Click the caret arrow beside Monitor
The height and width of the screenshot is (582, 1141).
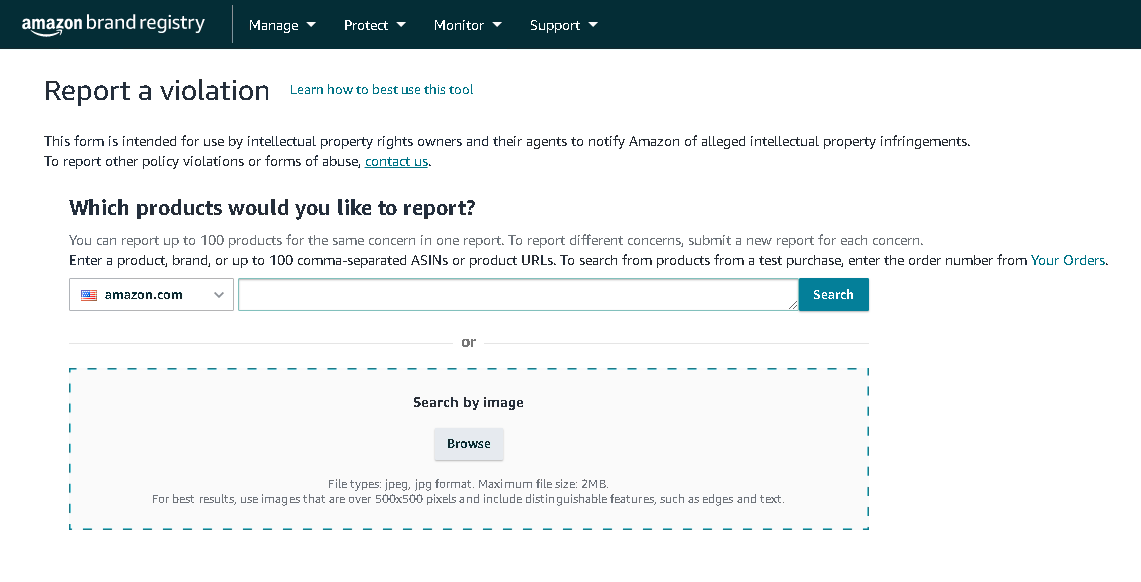tap(497, 25)
